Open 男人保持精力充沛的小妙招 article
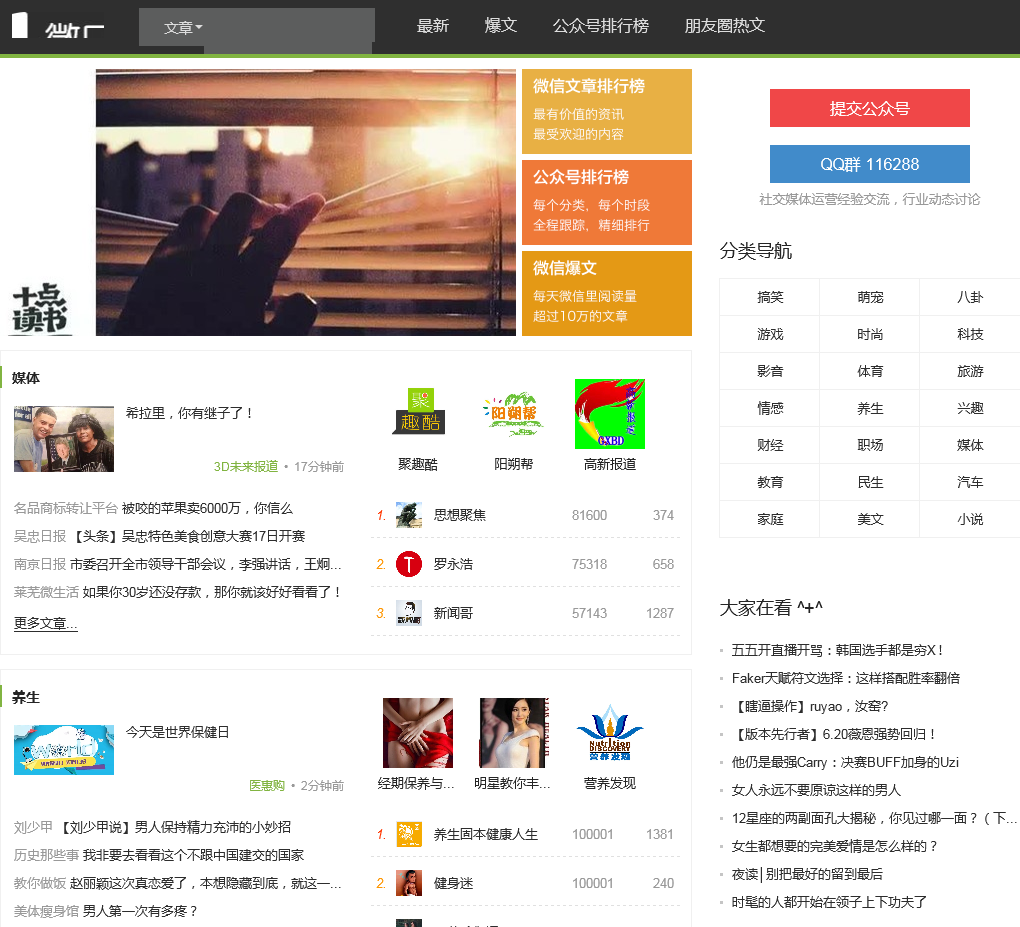The image size is (1020, 927). [x=174, y=827]
